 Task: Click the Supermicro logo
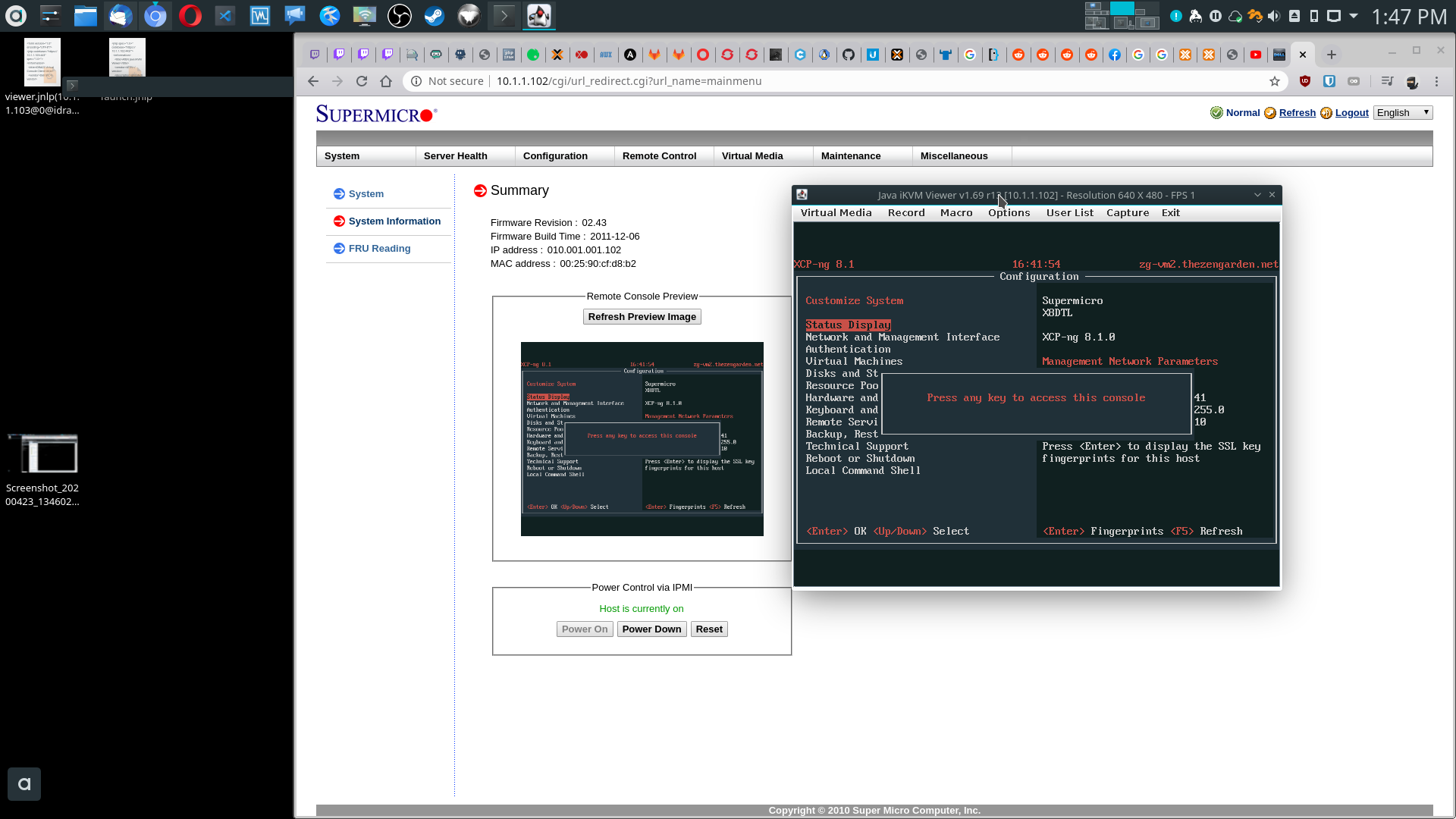click(376, 114)
